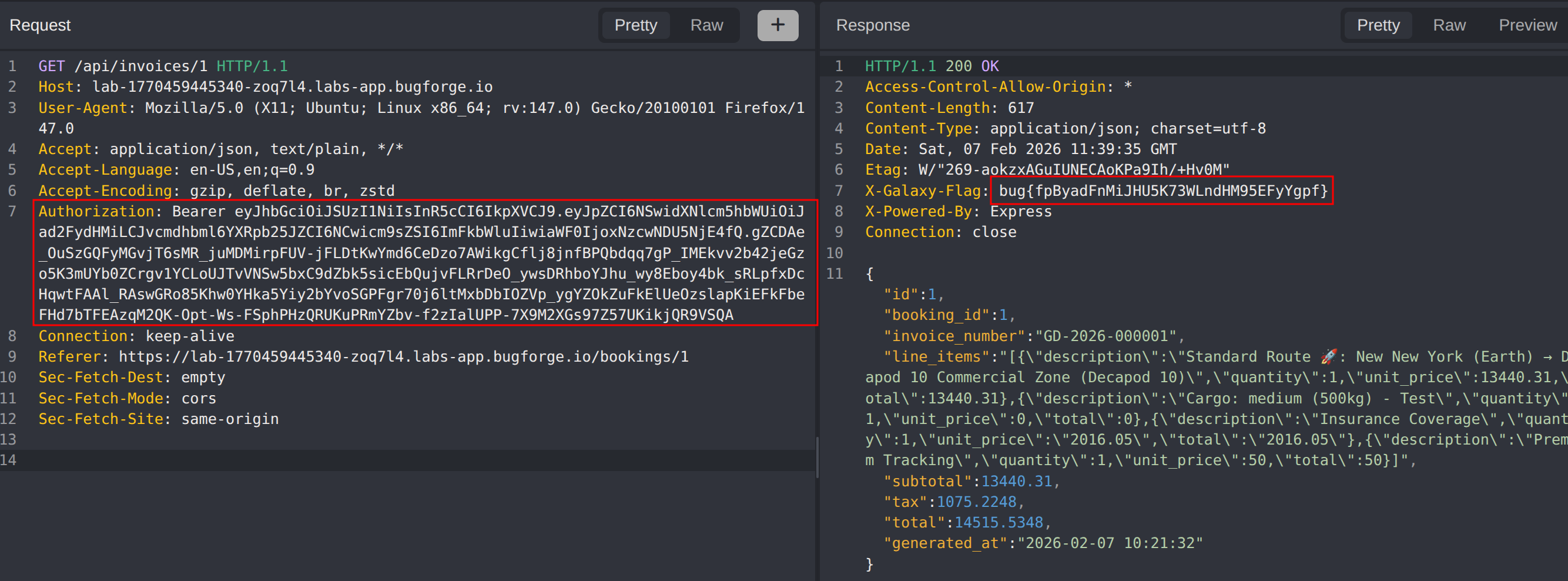Click the Request panel title
The image size is (1568, 581).
[x=40, y=25]
